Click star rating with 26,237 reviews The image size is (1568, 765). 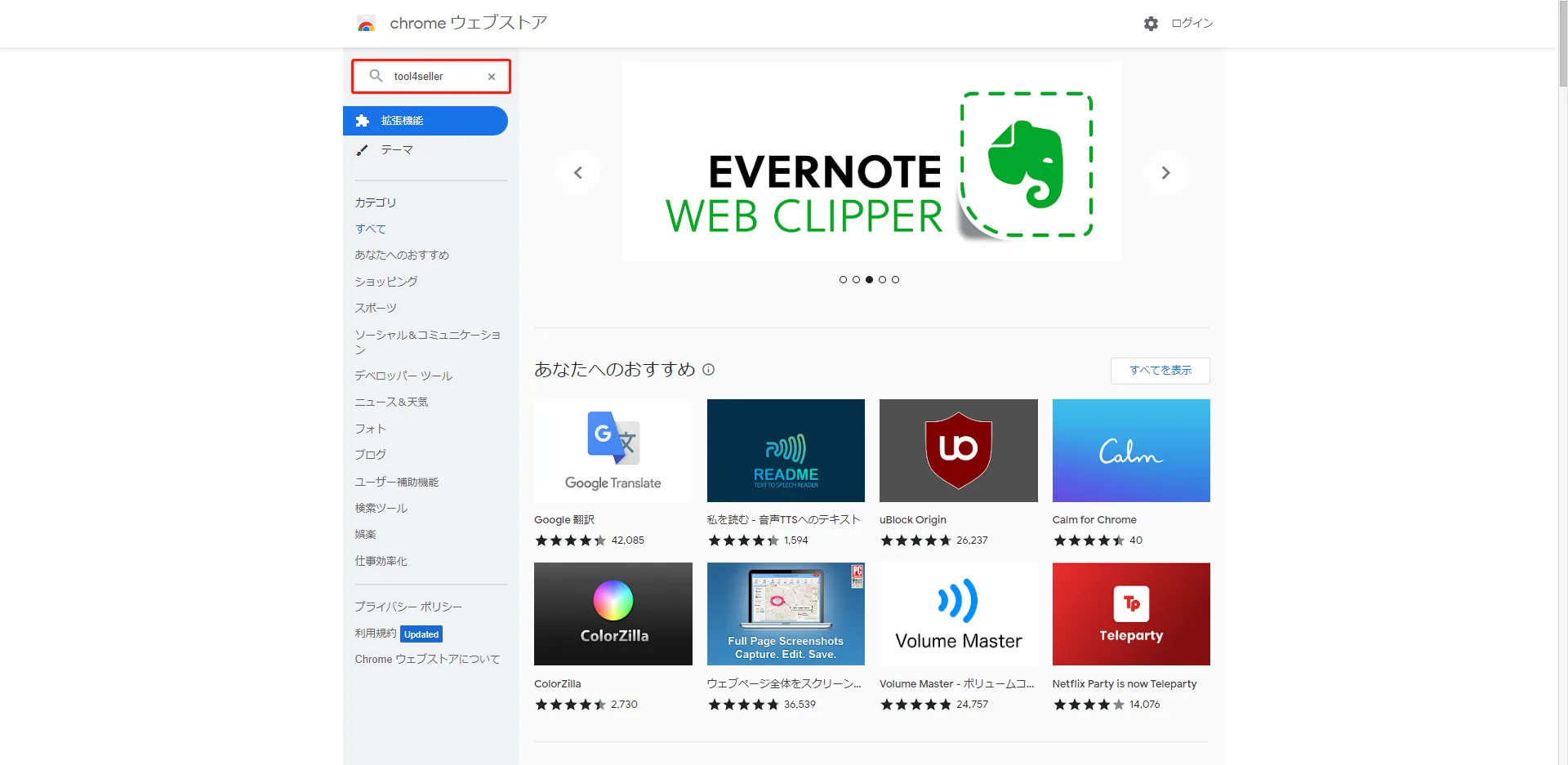(x=916, y=540)
